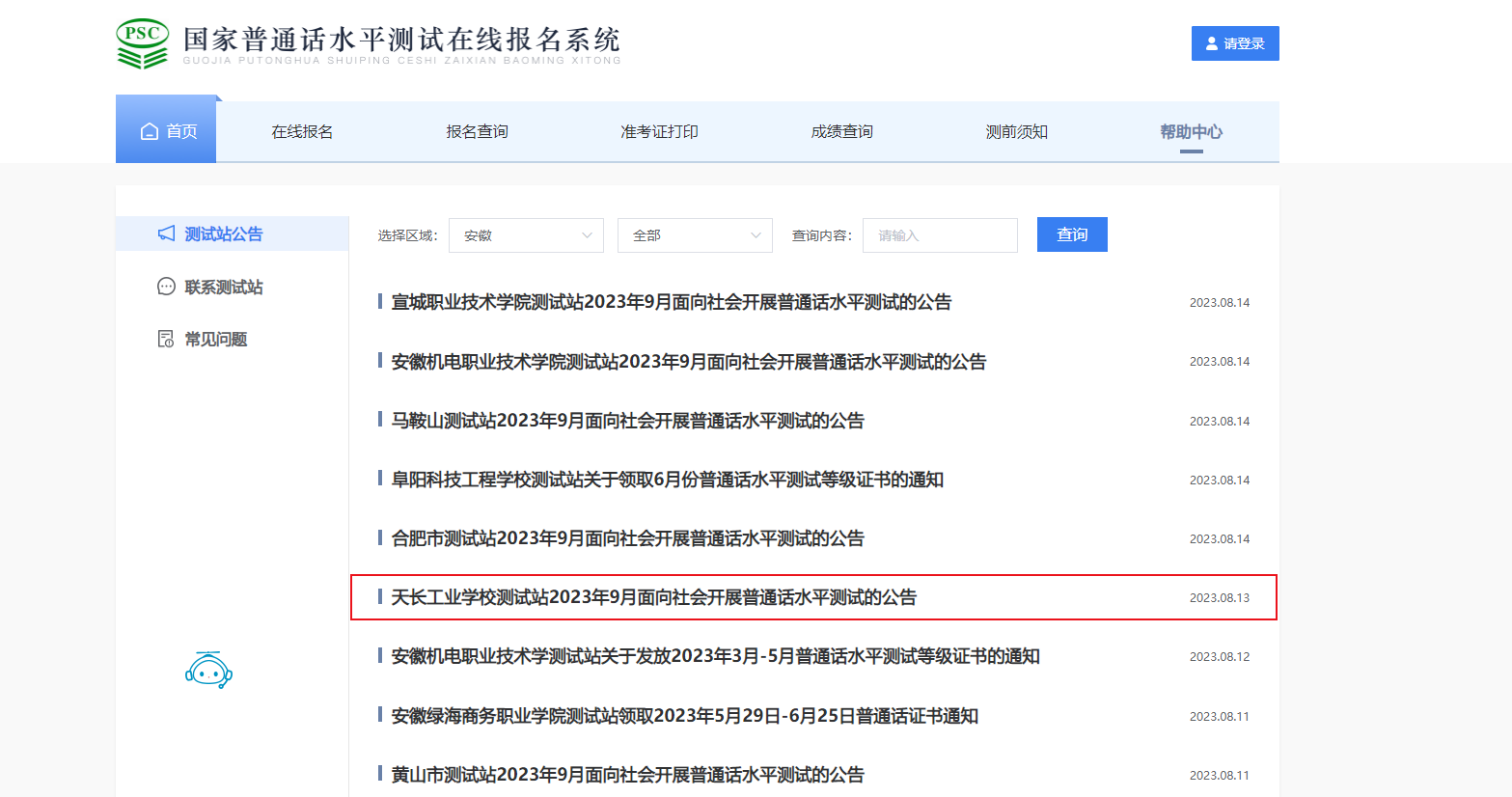
Task: Go to the 准考证打印 tab
Action: pos(659,131)
